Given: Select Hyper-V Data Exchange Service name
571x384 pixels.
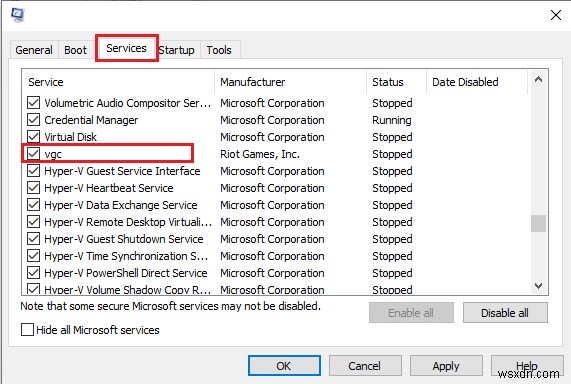Looking at the screenshot, I should click(121, 205).
